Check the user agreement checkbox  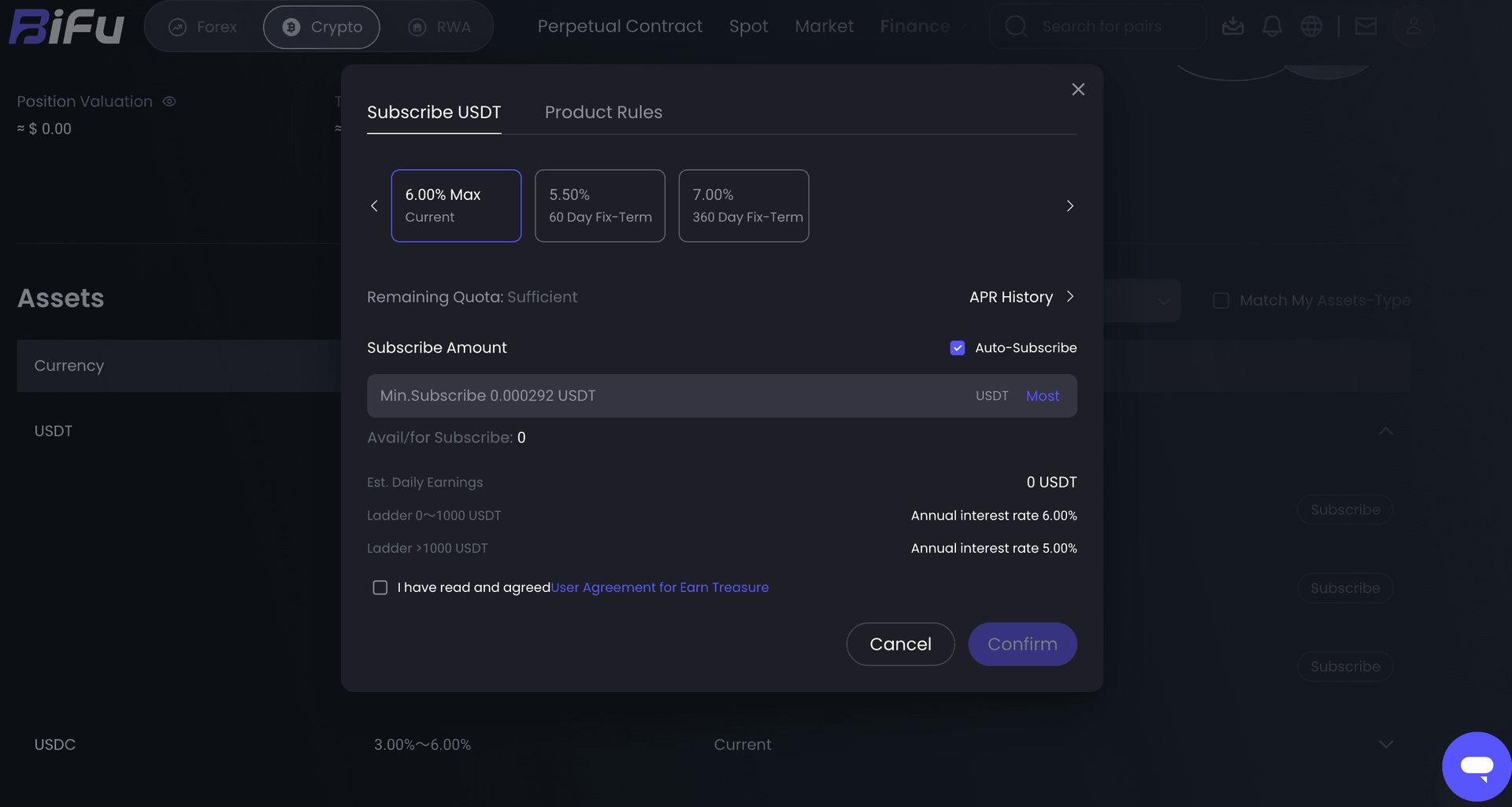(380, 588)
